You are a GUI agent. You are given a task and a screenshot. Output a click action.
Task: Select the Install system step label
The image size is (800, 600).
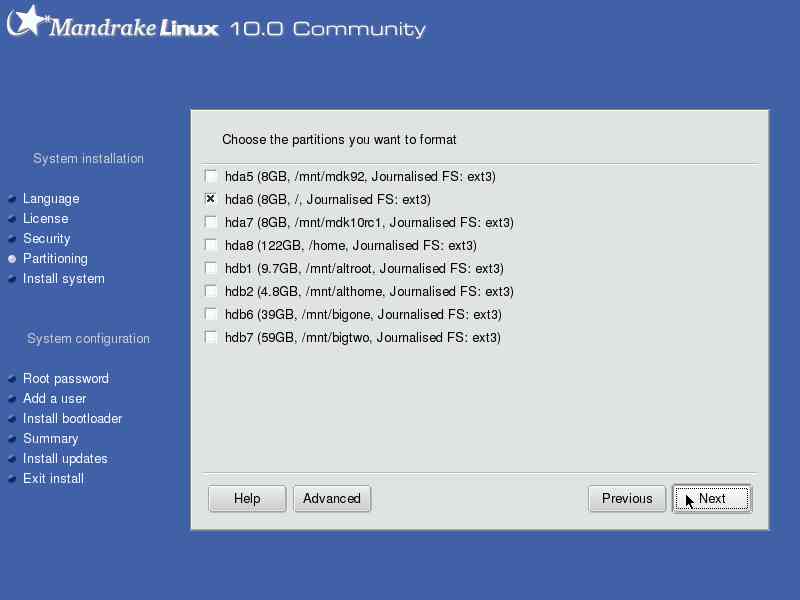64,279
